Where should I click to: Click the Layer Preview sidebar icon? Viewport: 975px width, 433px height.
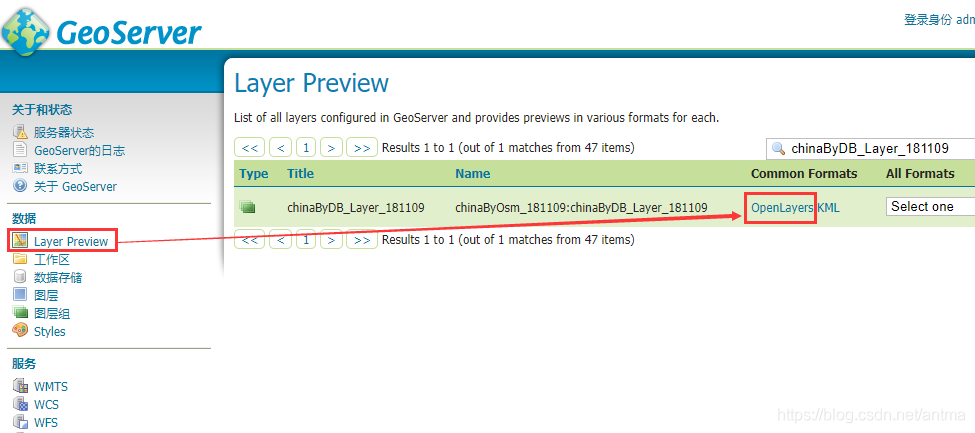pos(20,241)
